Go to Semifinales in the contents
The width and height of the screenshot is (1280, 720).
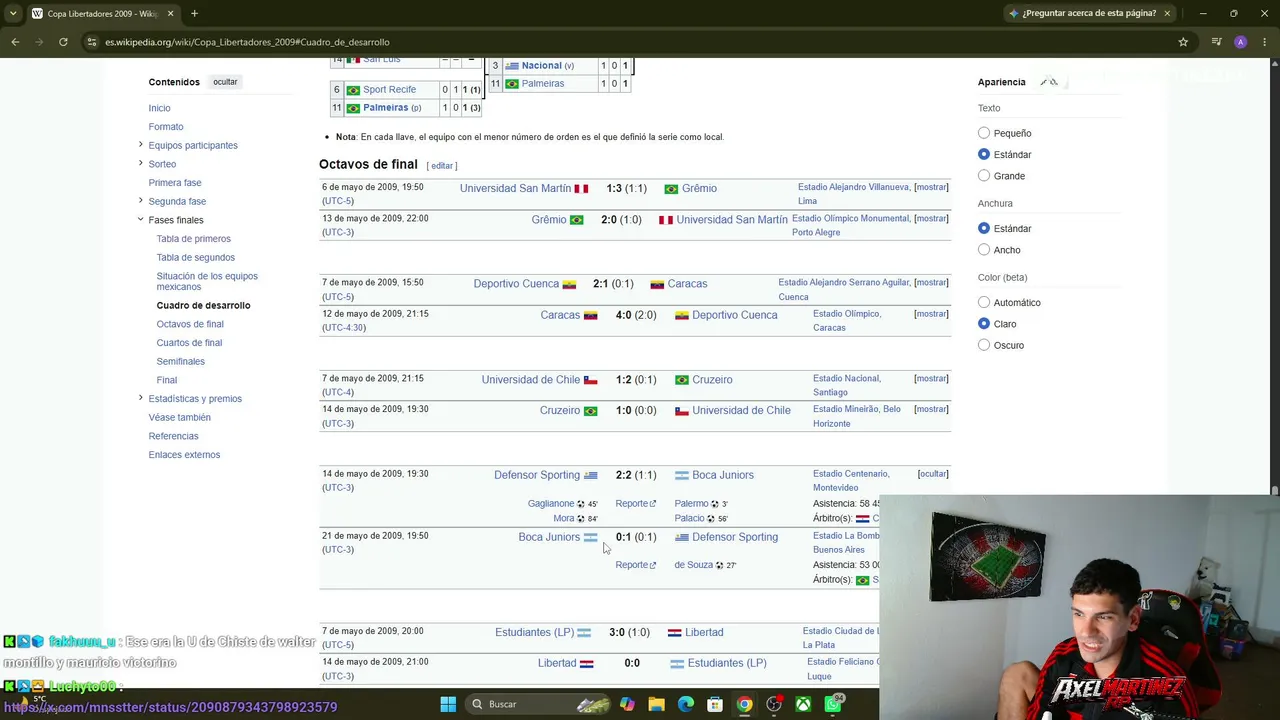tap(180, 361)
